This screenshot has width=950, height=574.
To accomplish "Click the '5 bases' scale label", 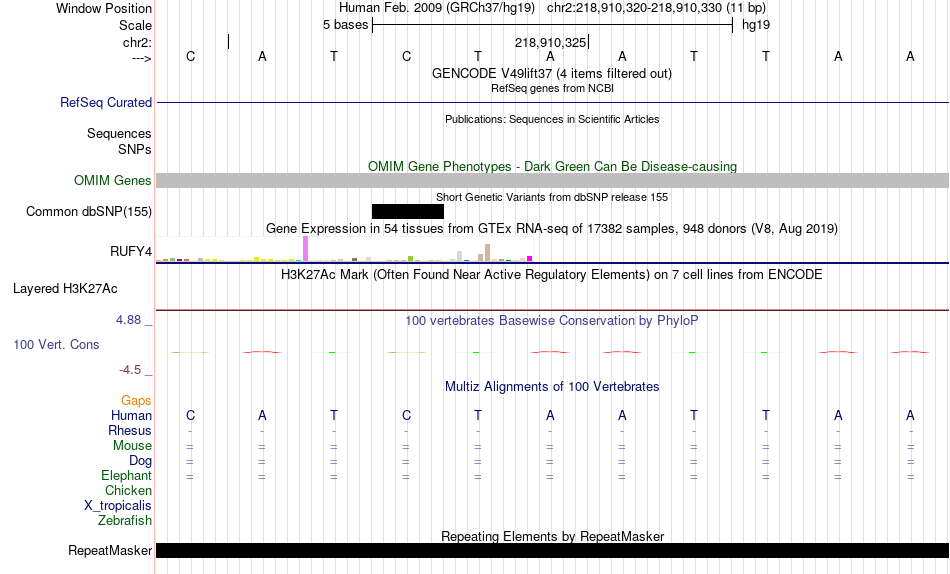I will point(345,25).
